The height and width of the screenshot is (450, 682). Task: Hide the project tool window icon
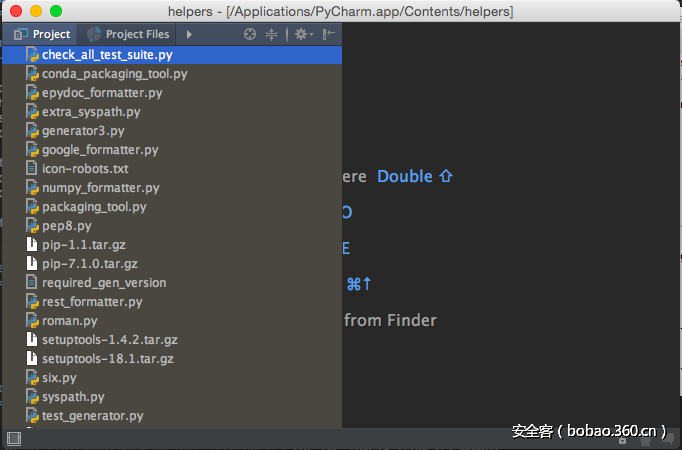point(328,34)
